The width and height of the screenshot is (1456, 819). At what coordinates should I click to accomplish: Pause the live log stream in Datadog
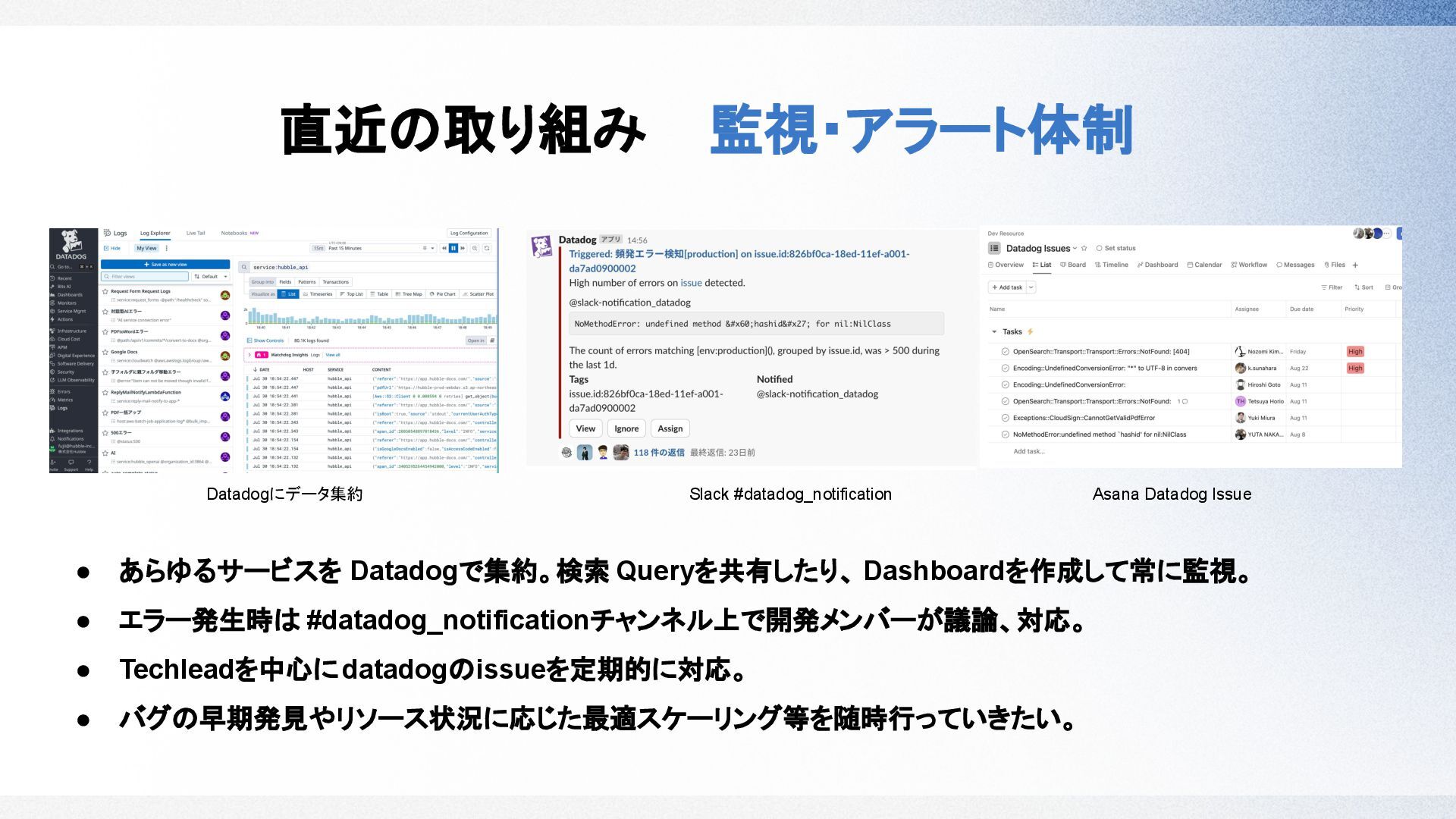pyautogui.click(x=453, y=248)
